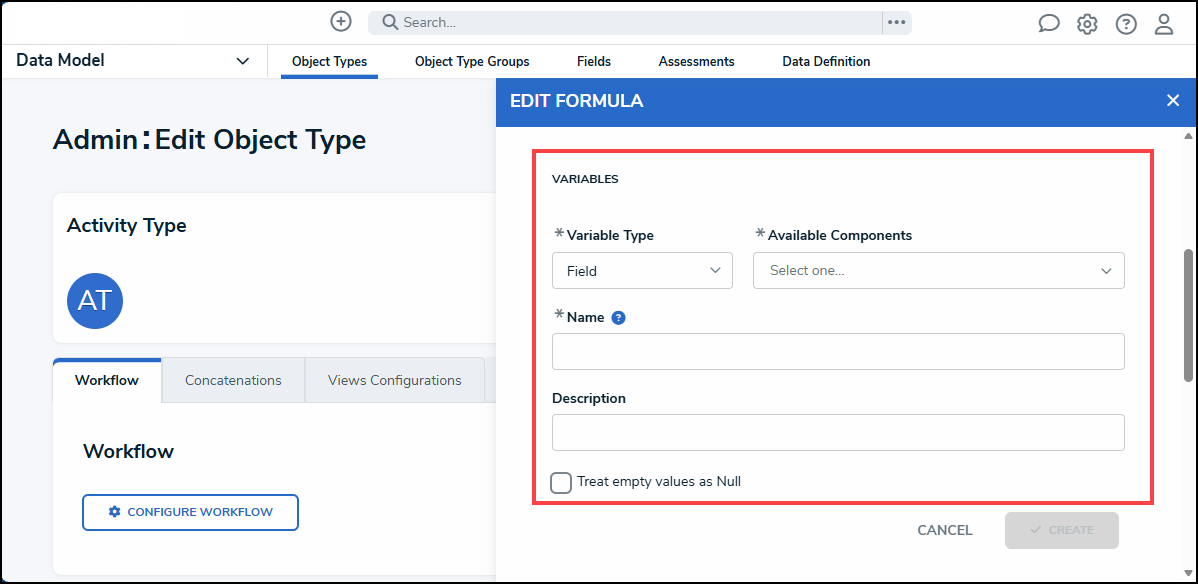Image resolution: width=1198 pixels, height=584 pixels.
Task: Click the Configure Workflow button
Action: (x=190, y=512)
